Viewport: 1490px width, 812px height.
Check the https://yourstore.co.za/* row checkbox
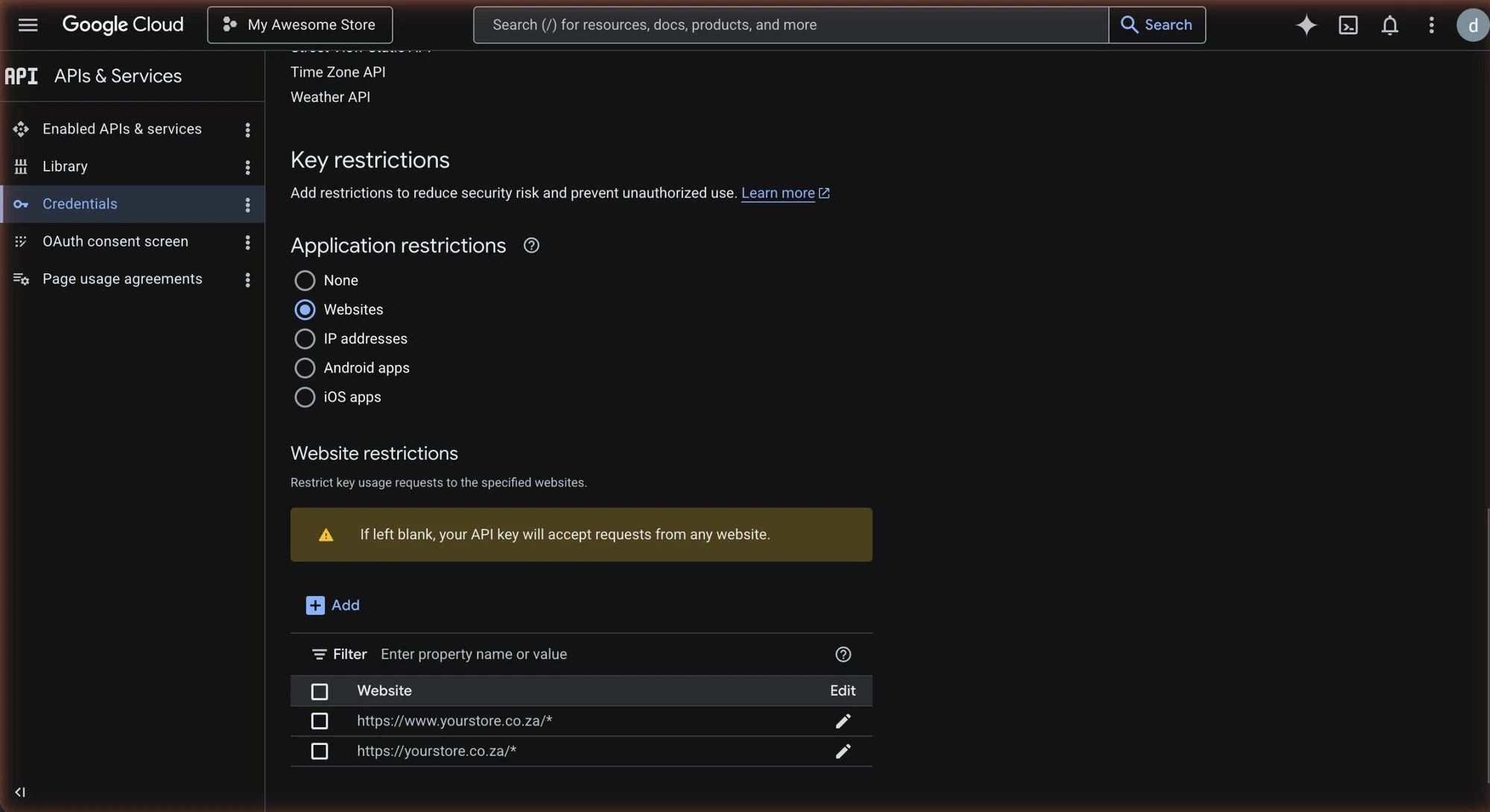coord(319,751)
